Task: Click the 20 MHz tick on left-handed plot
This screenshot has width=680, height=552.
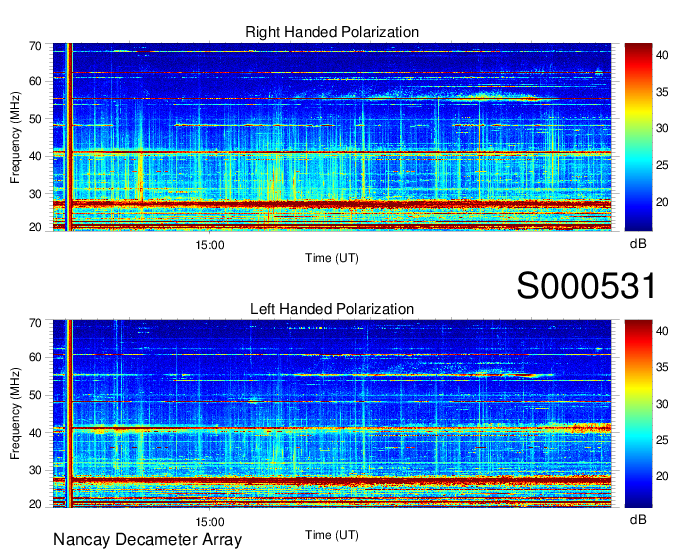Action: coord(35,504)
